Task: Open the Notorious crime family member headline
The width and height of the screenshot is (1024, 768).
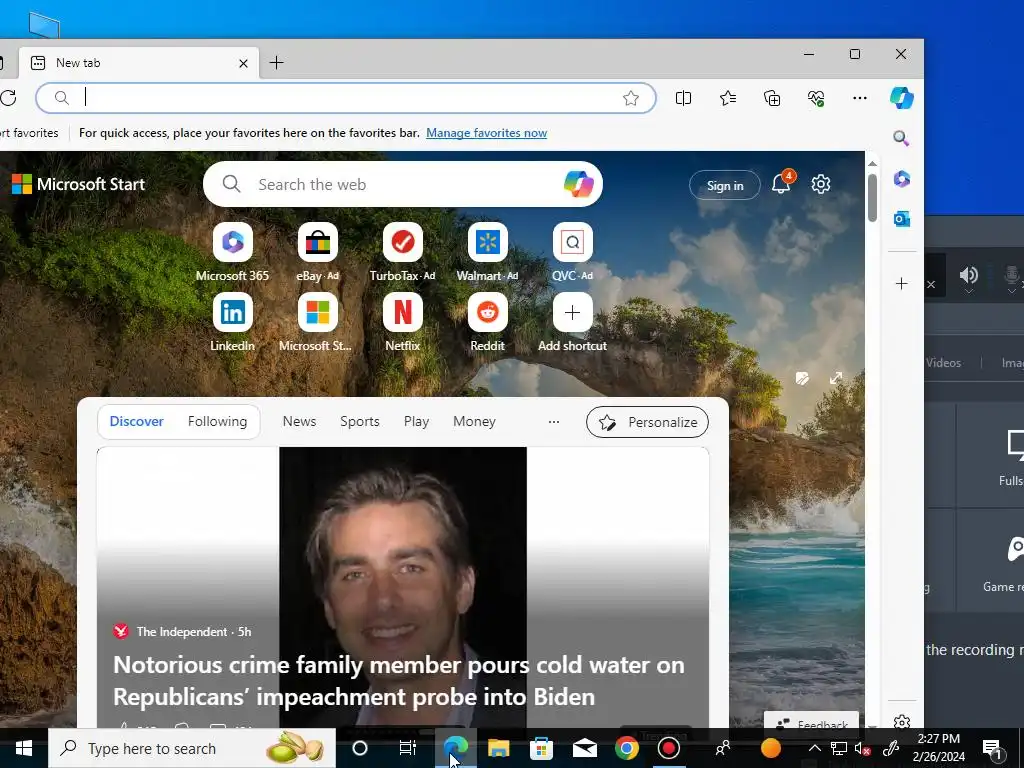Action: coord(399,680)
